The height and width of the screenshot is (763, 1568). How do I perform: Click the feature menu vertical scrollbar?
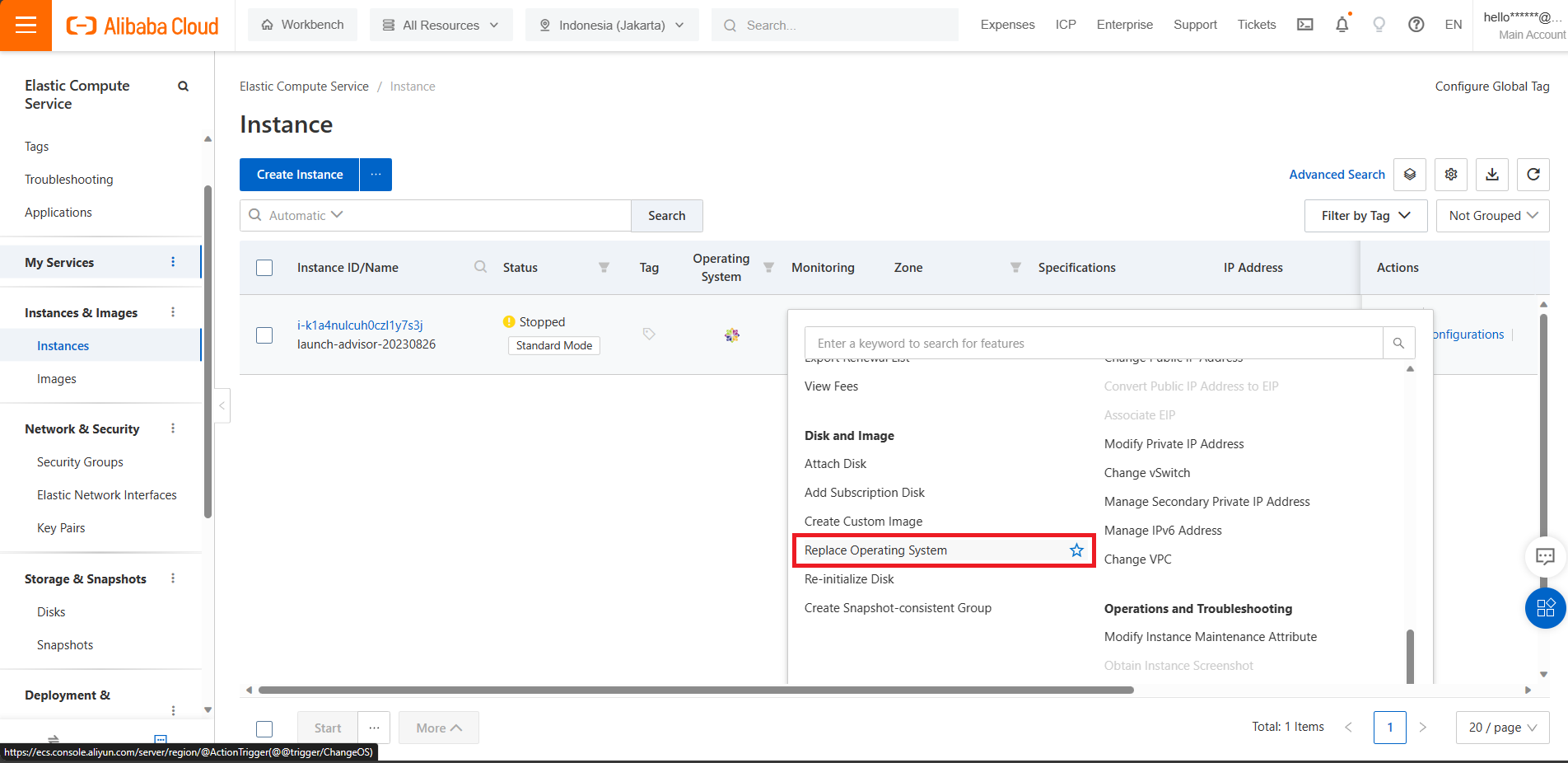pyautogui.click(x=1410, y=657)
